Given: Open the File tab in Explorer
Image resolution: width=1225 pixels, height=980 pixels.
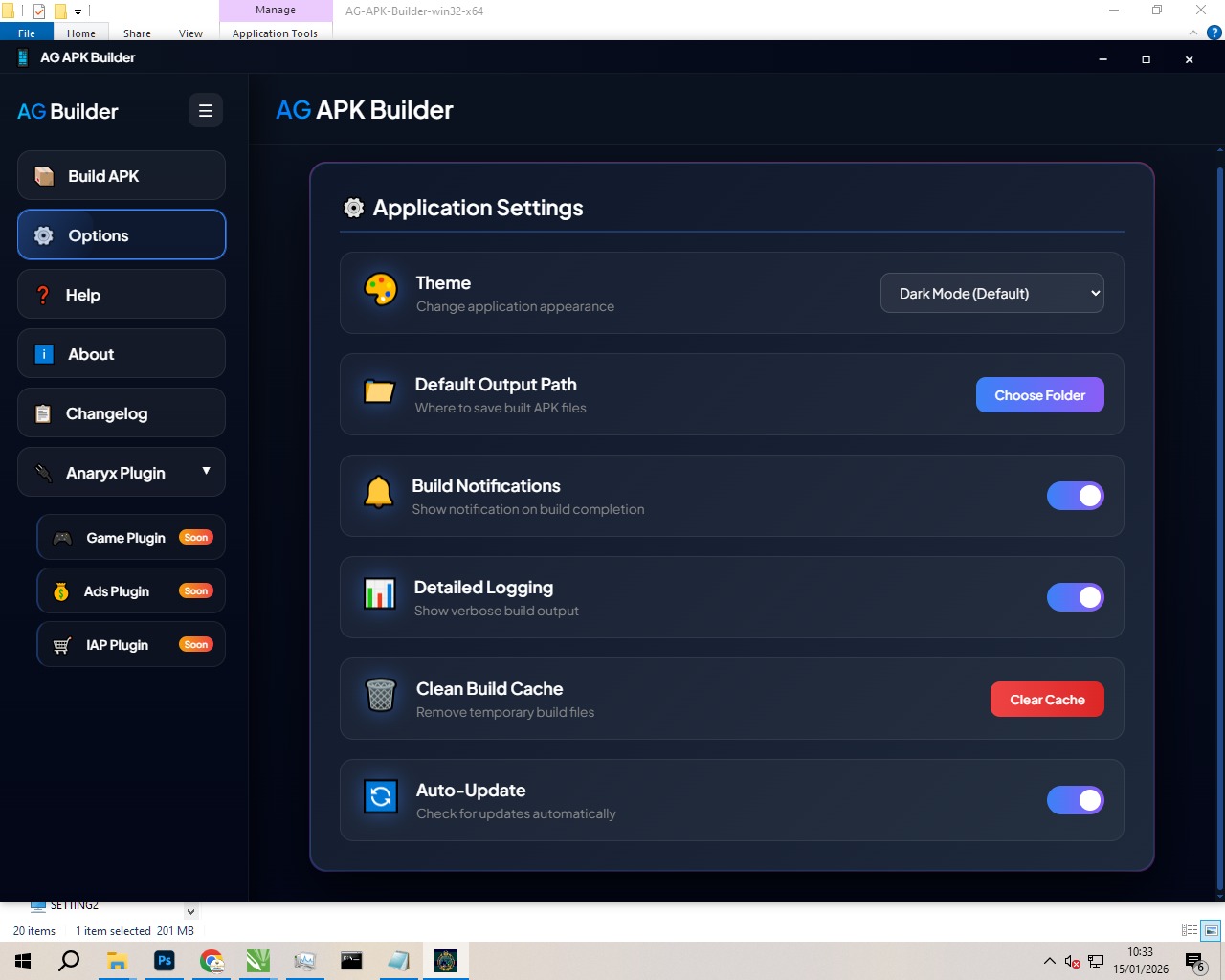Looking at the screenshot, I should point(27,33).
